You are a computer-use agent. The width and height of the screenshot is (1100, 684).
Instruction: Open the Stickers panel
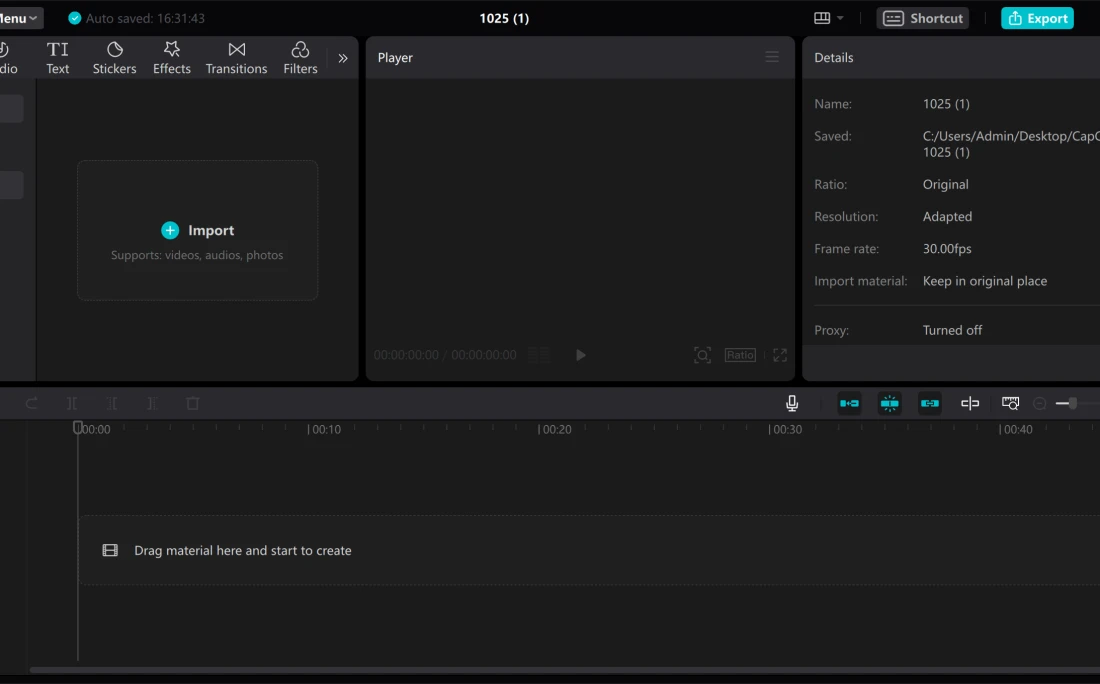click(114, 58)
